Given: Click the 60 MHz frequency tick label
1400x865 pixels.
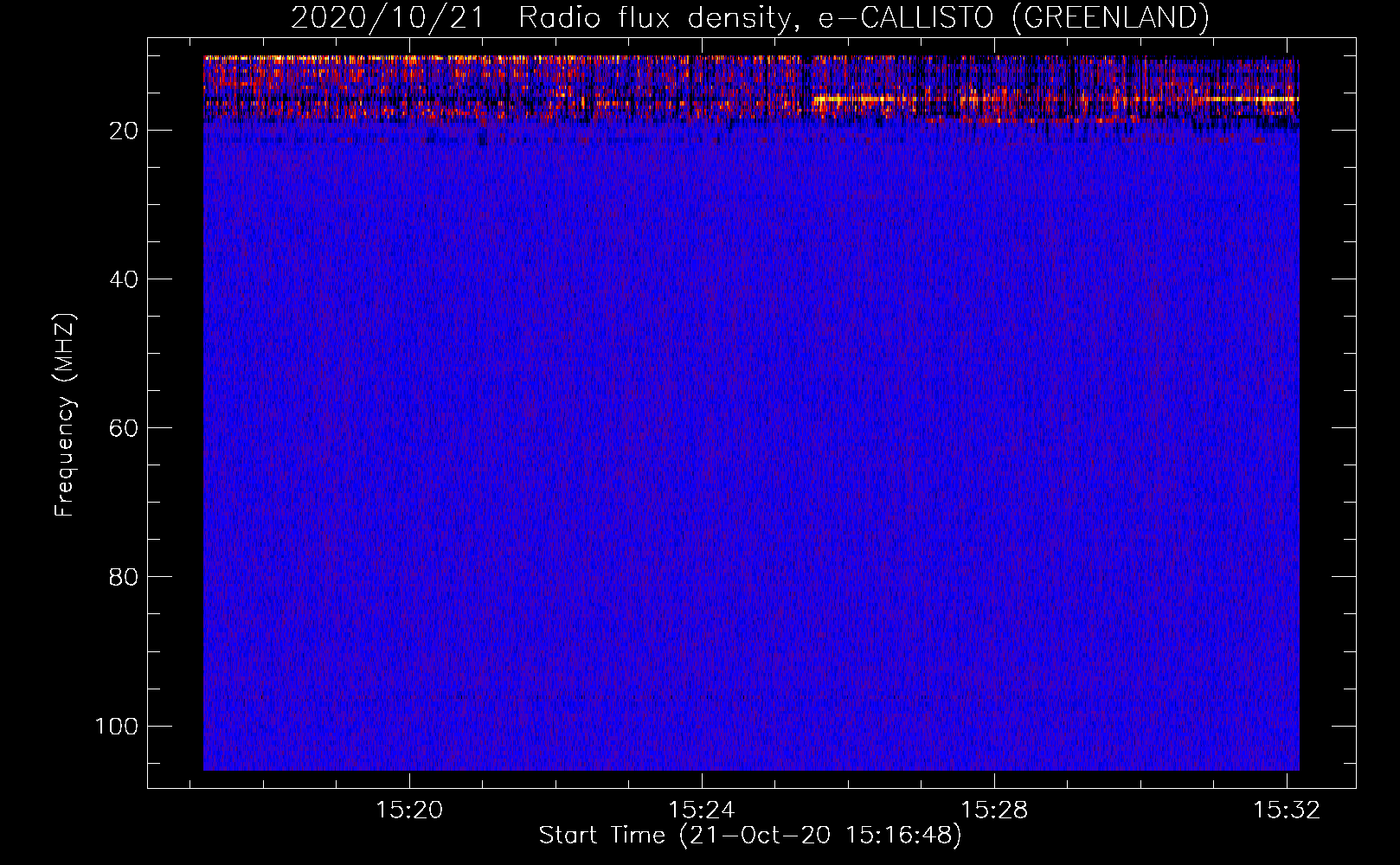Looking at the screenshot, I should [124, 428].
